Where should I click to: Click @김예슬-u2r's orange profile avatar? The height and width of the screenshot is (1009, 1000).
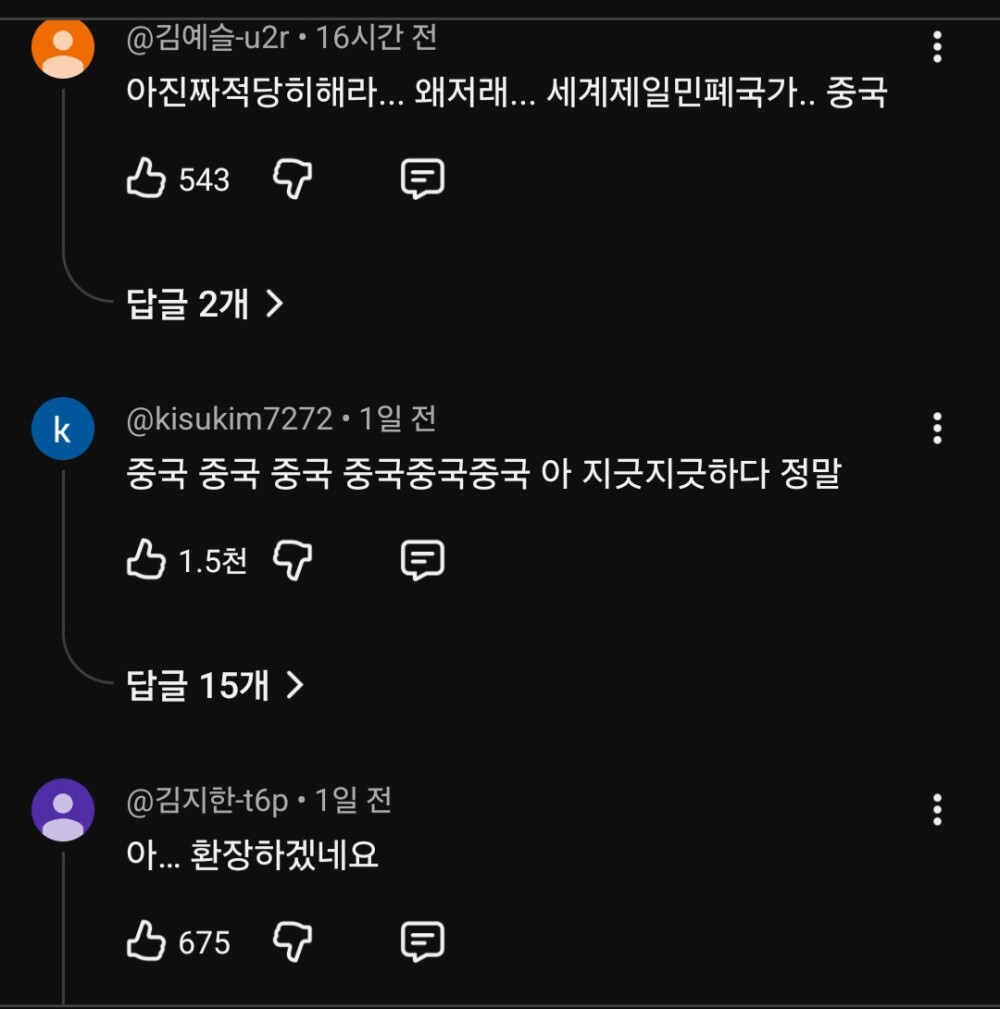pyautogui.click(x=63, y=47)
